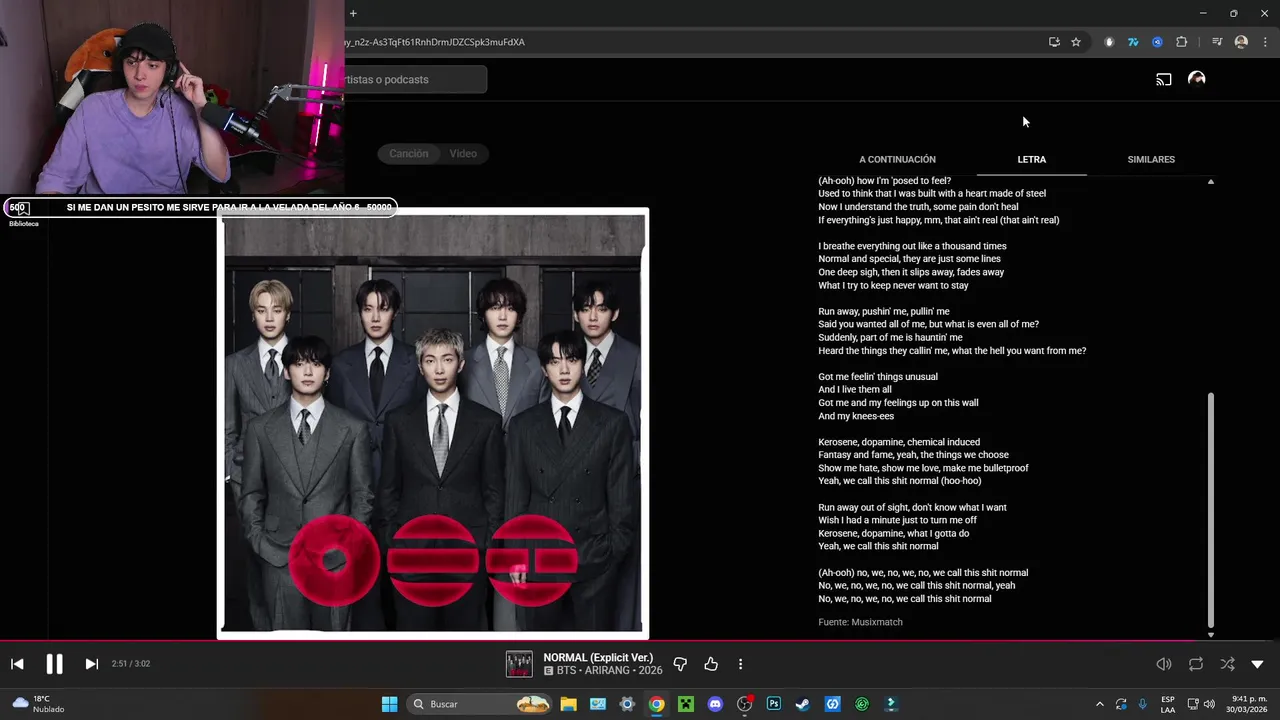
Task: Open Photoshop from the taskbar
Action: (x=774, y=704)
